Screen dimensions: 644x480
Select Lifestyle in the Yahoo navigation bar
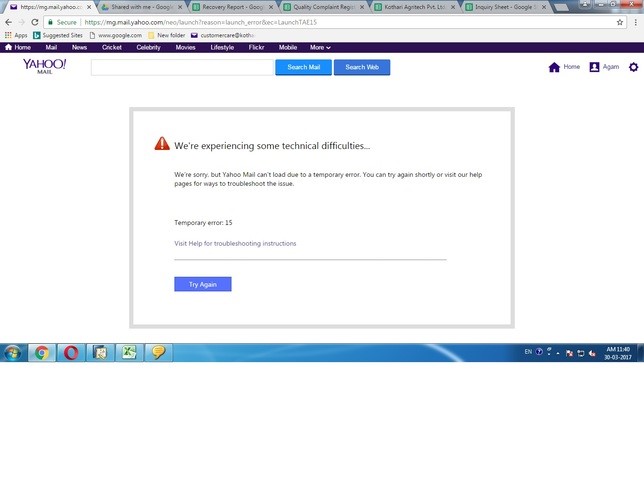[222, 47]
